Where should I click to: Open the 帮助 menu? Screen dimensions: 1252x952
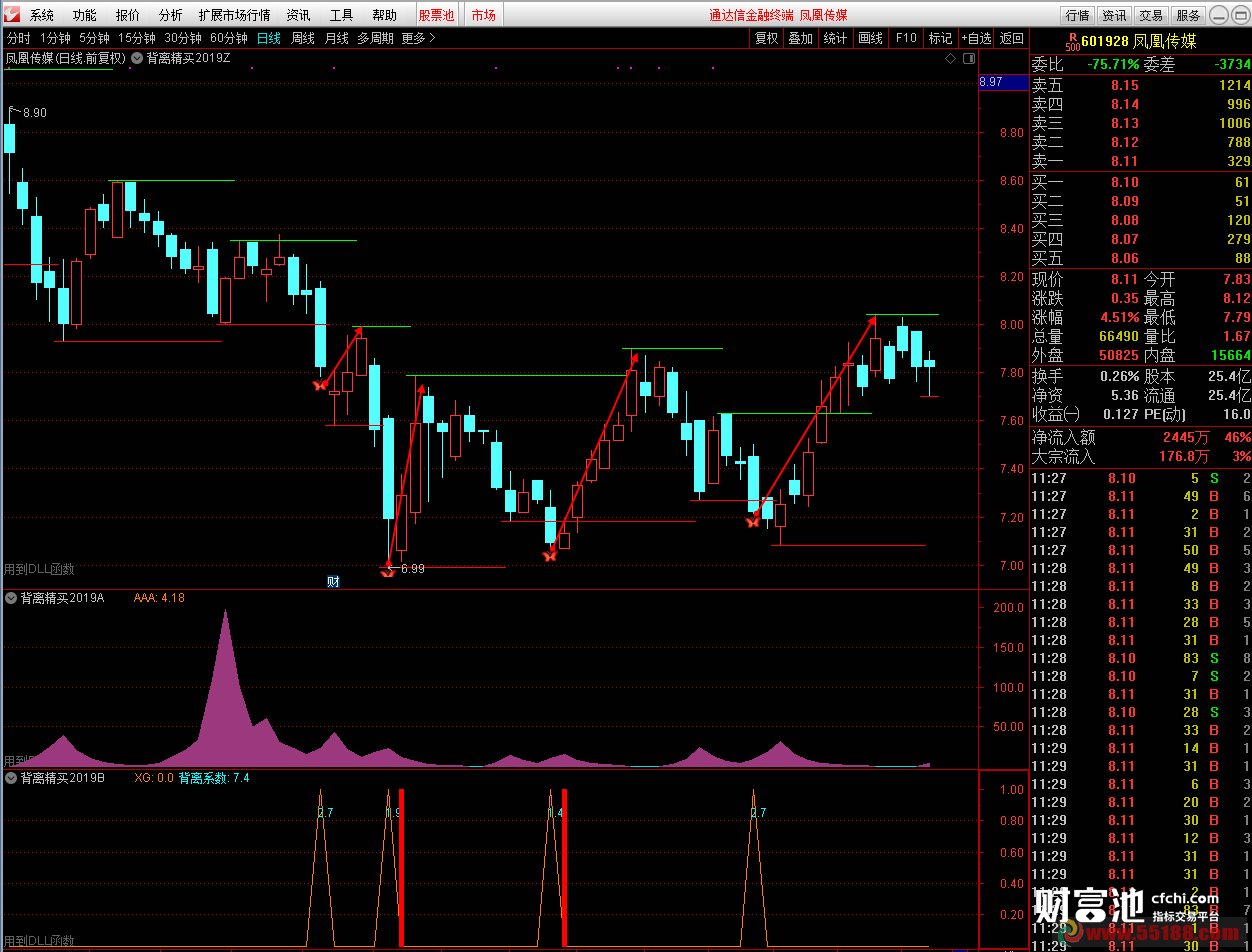(x=384, y=15)
